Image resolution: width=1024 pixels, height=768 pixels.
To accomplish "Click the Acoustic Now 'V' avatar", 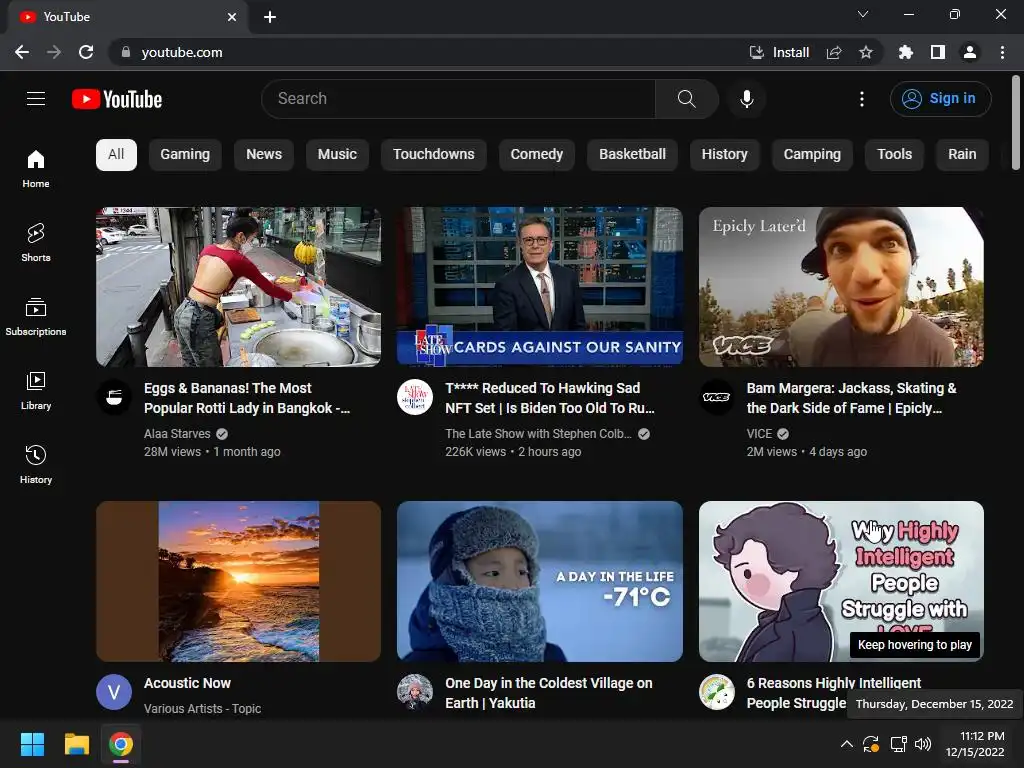I will (114, 692).
